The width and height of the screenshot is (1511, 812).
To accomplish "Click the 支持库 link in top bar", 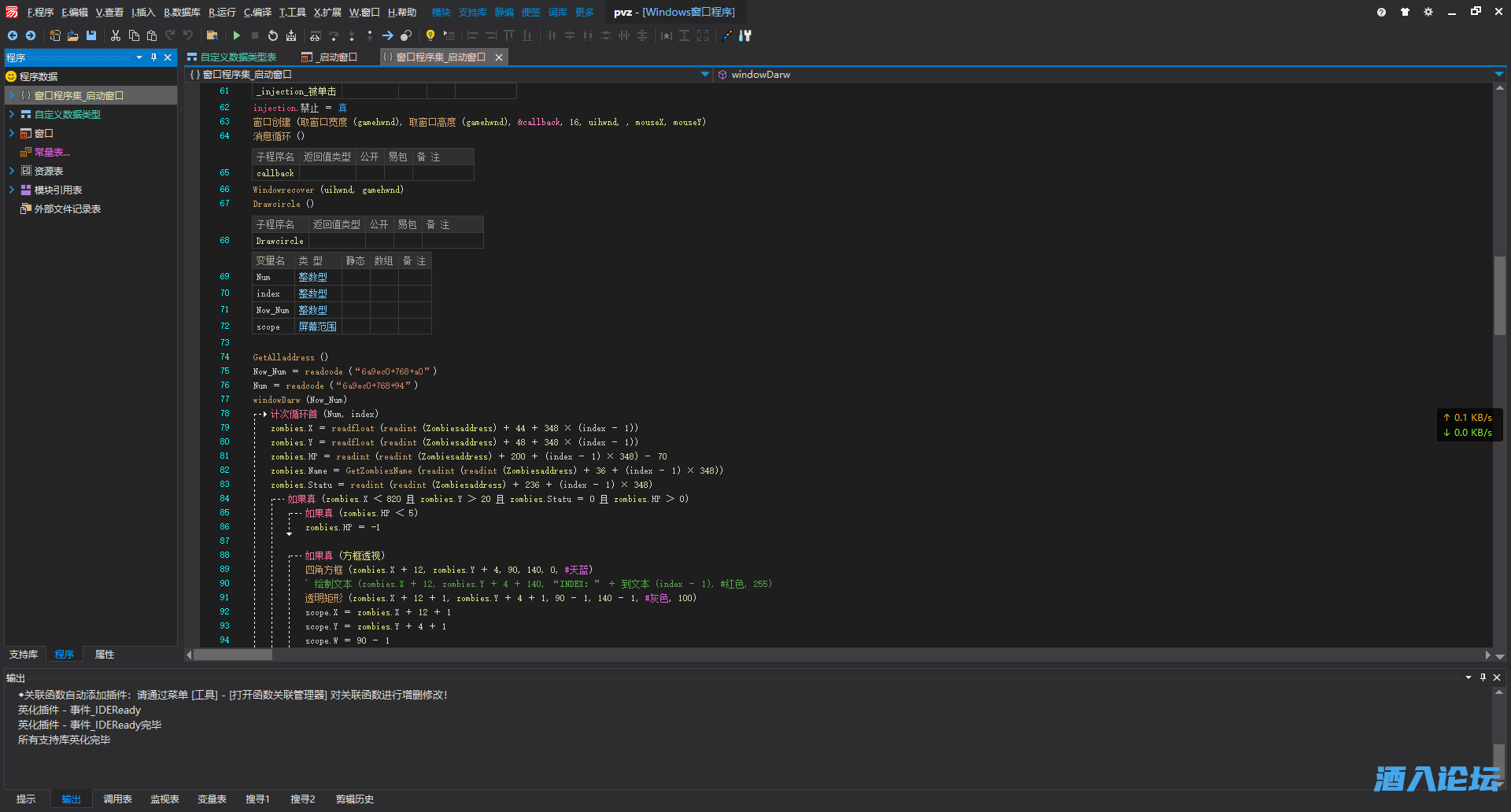I will point(472,12).
